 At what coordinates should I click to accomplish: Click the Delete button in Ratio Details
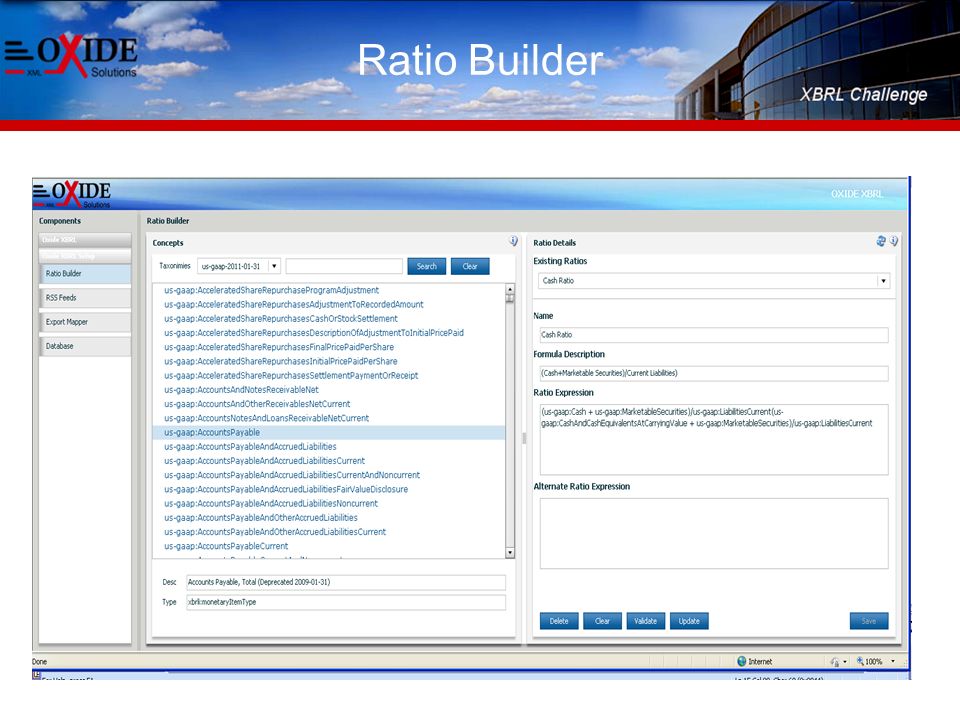tap(559, 621)
